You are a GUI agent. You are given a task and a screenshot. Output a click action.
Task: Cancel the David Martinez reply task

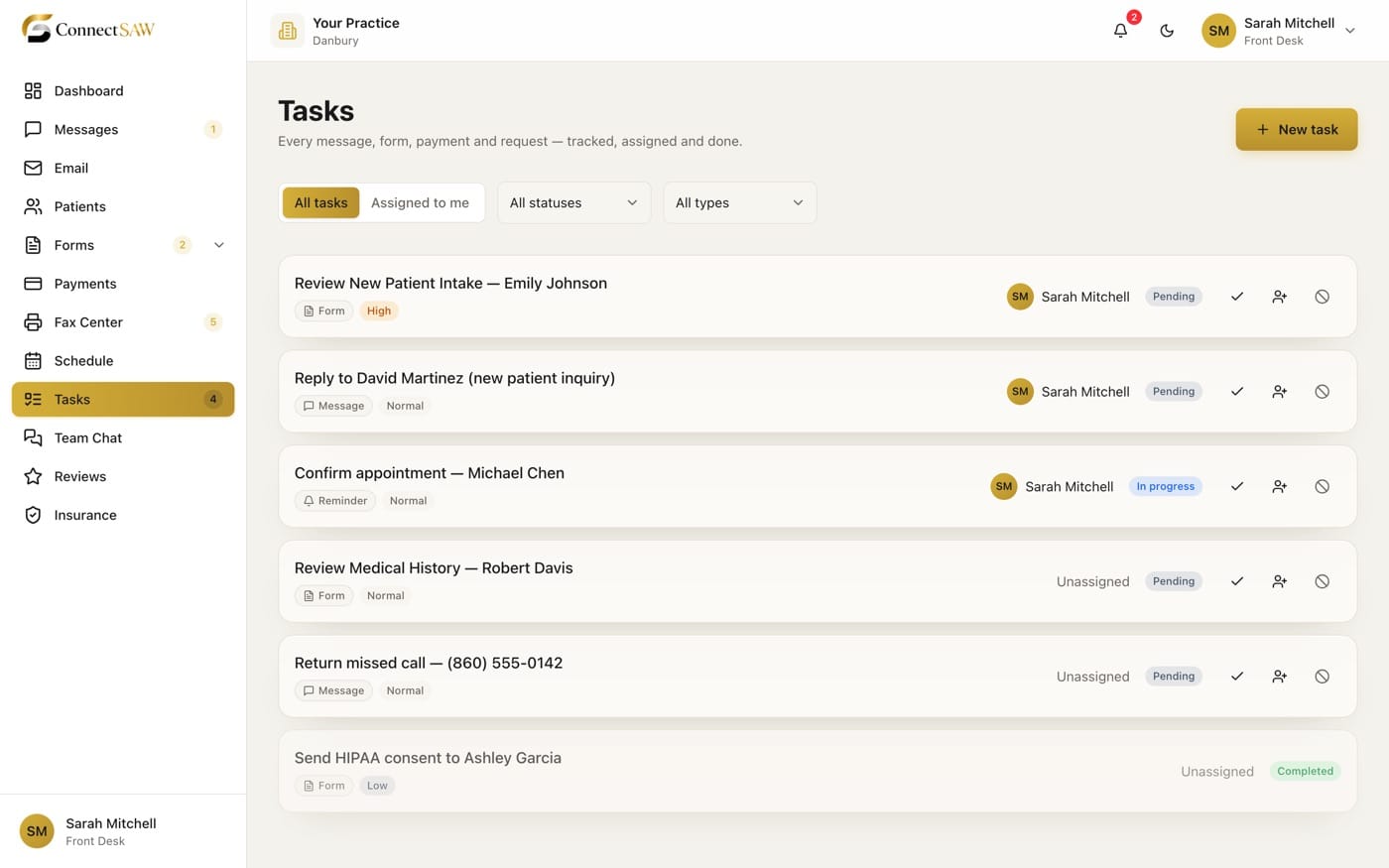1323,392
